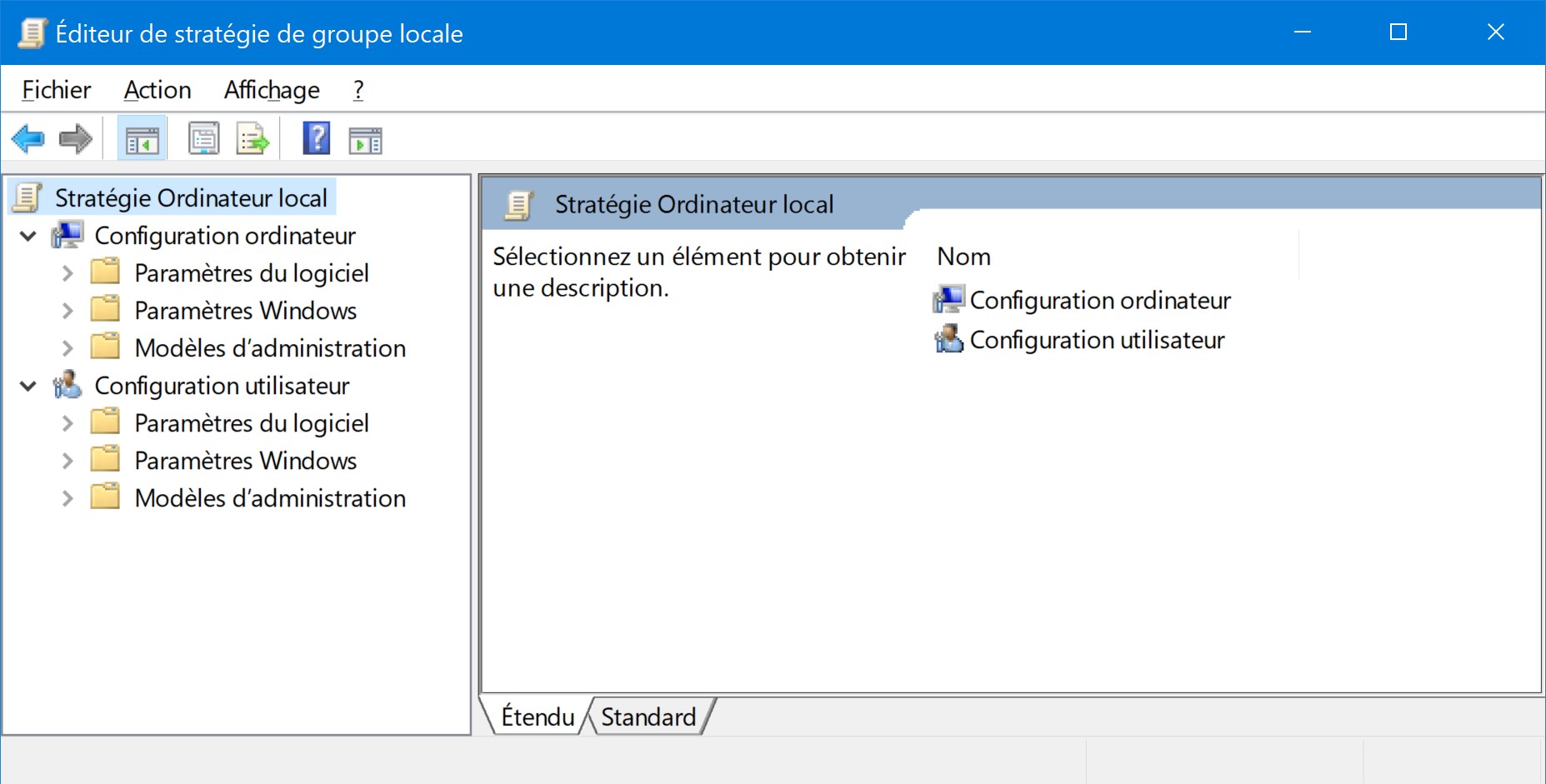Open the Properties toolbar icon
Image resolution: width=1546 pixels, height=784 pixels.
[203, 139]
